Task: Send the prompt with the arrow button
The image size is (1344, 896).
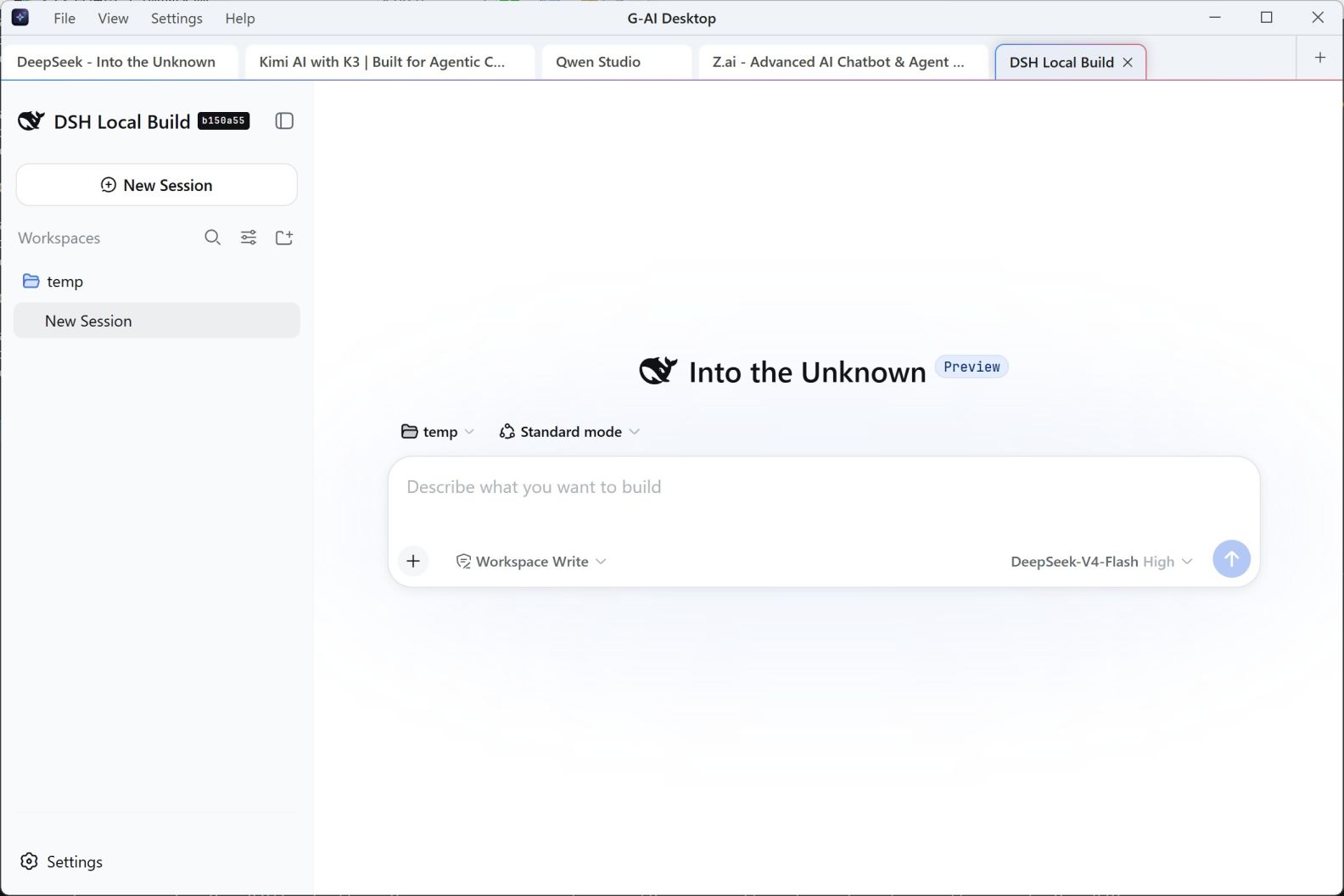Action: [x=1231, y=559]
